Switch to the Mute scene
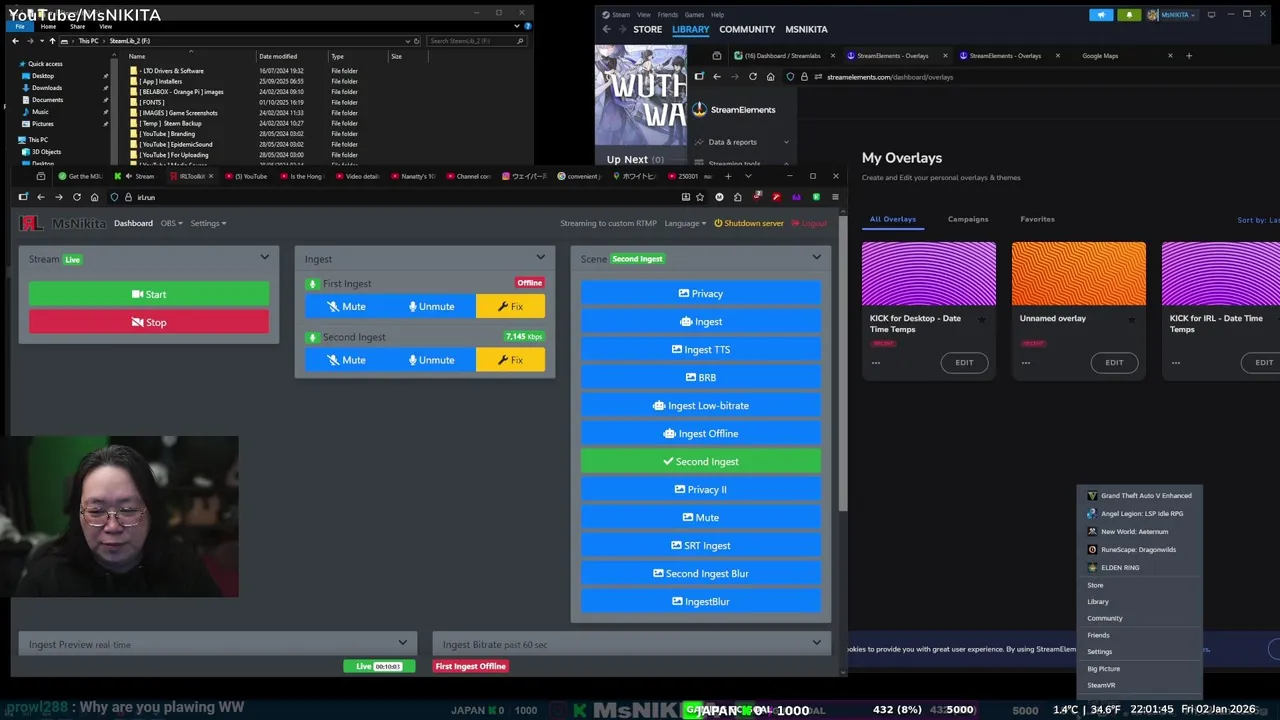The width and height of the screenshot is (1280, 720). [700, 517]
